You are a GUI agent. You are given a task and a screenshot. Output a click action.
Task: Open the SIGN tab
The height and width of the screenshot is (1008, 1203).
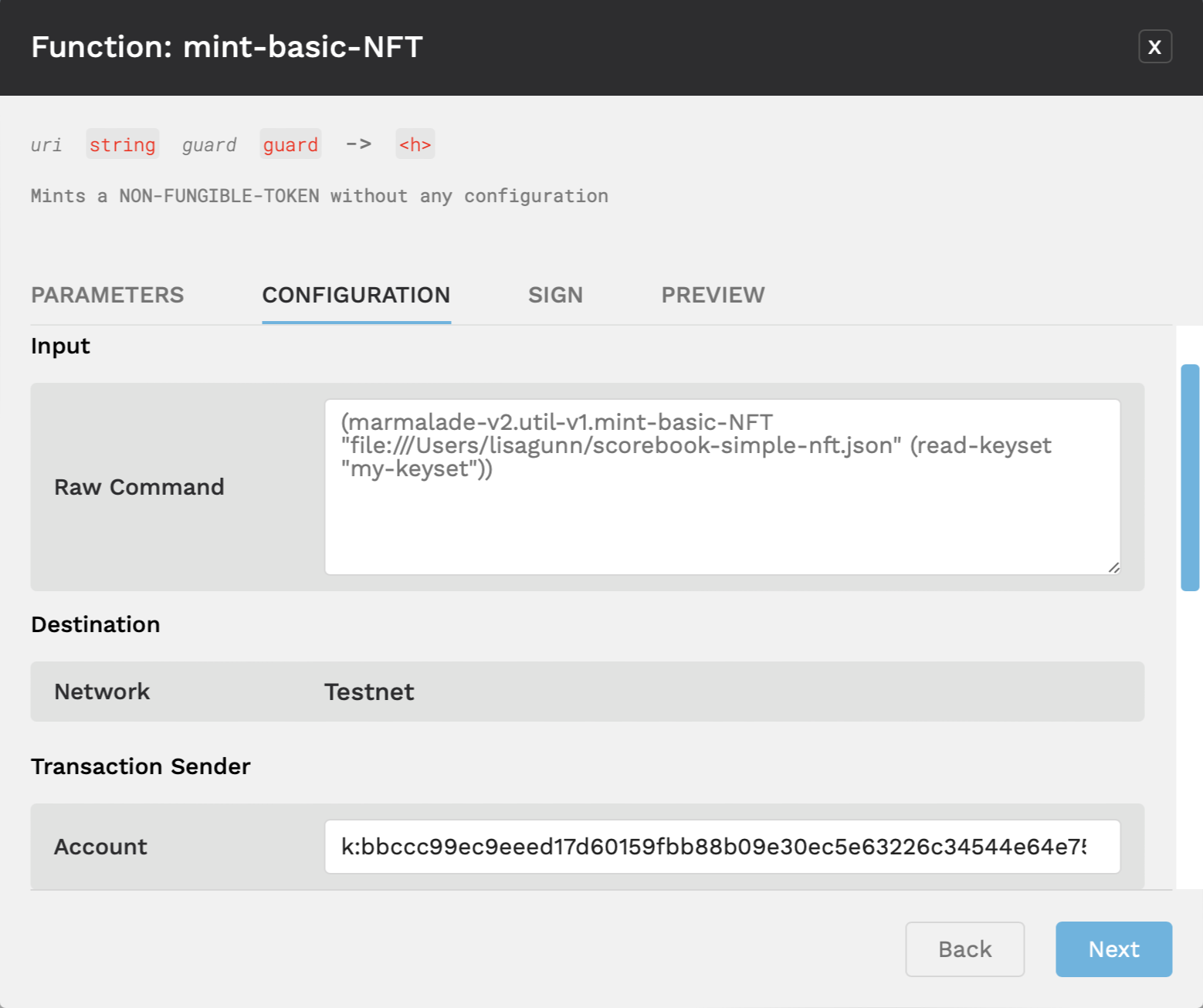click(555, 295)
